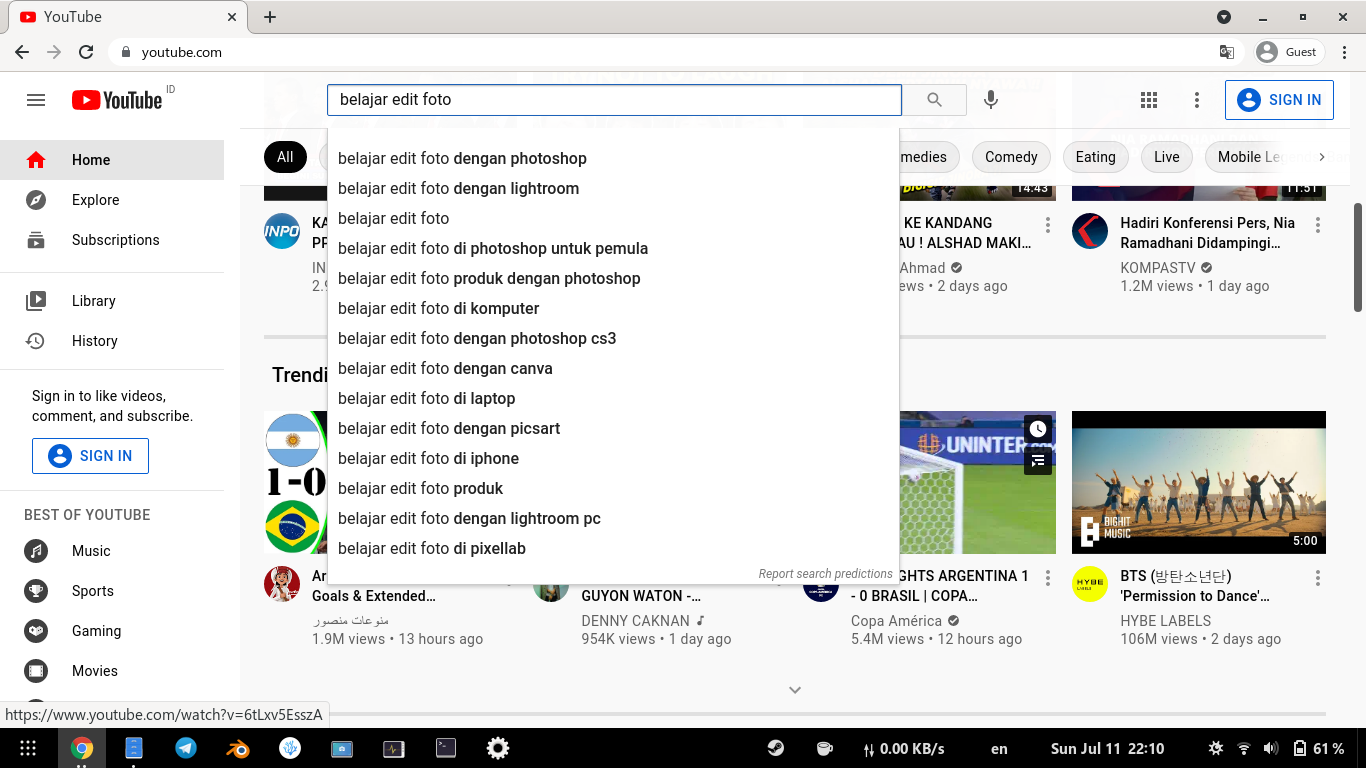Click the Google Translate icon in address bar
Image resolution: width=1366 pixels, height=768 pixels.
[x=1226, y=52]
